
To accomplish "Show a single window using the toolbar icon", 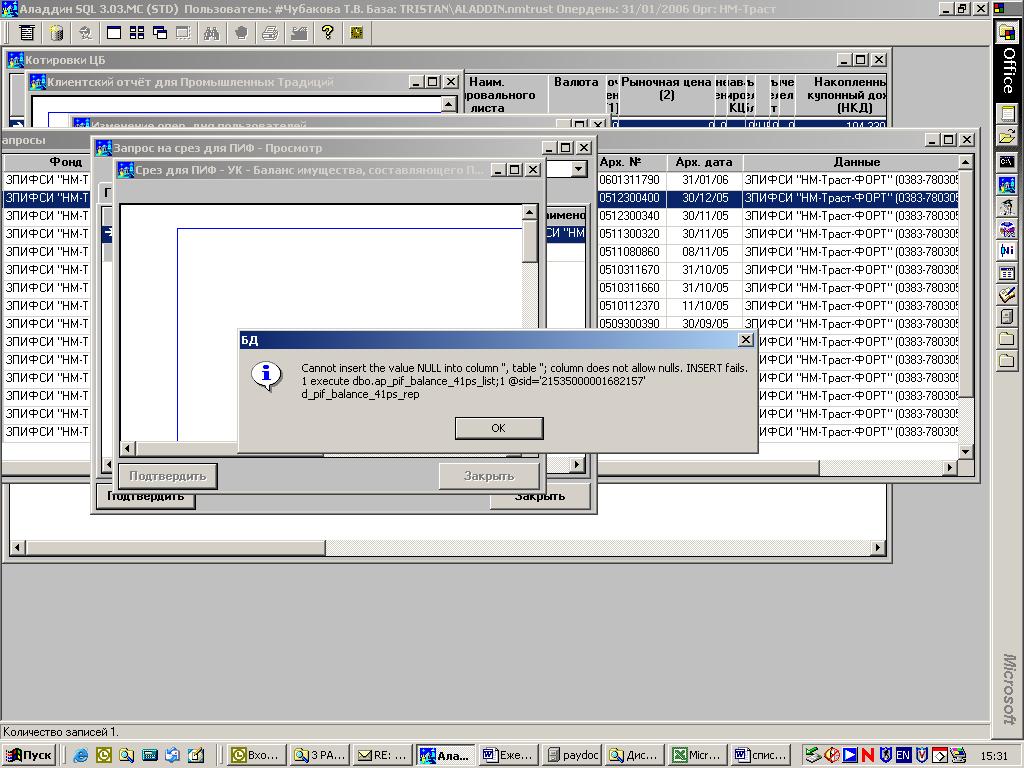I will tap(114, 33).
